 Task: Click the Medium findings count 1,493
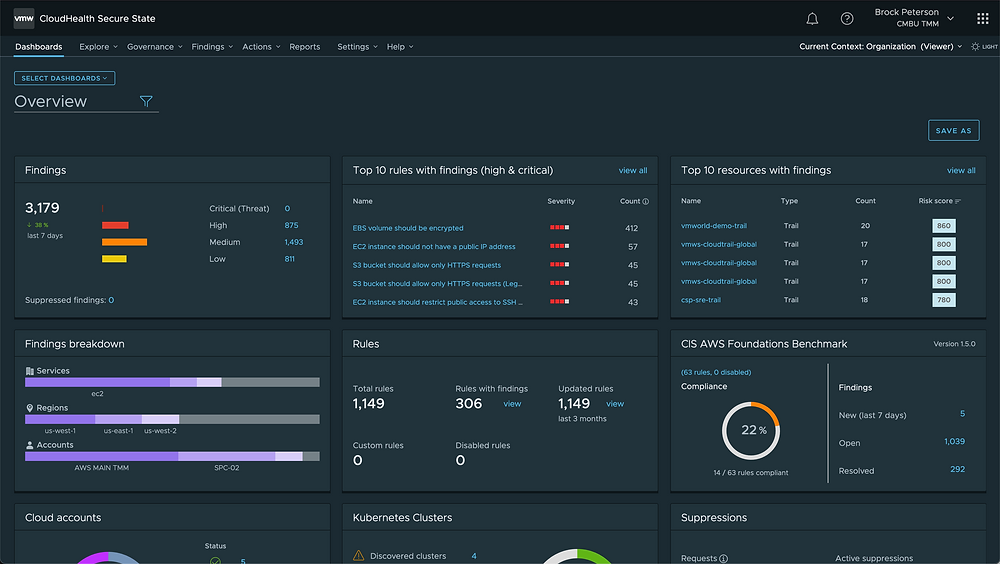click(x=294, y=242)
